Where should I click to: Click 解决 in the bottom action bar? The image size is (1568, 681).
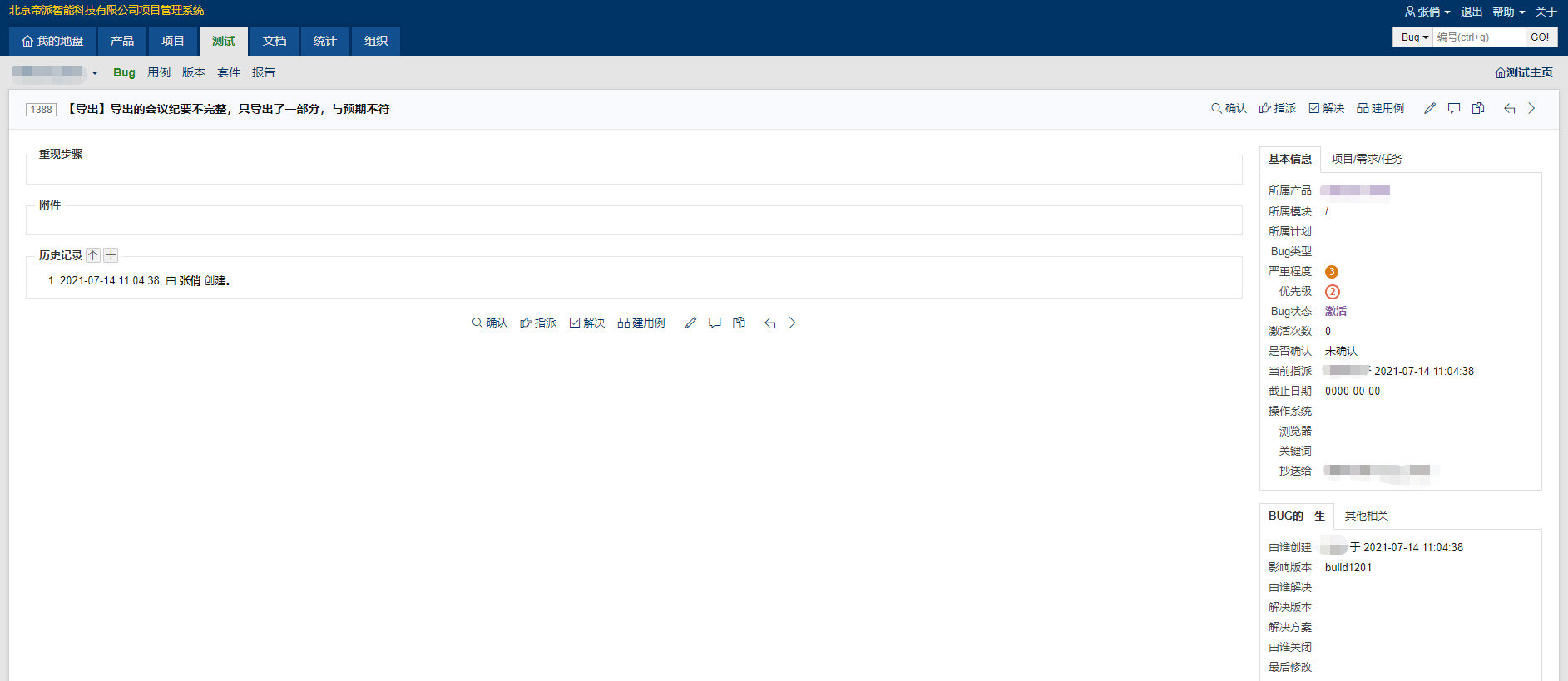(x=587, y=323)
